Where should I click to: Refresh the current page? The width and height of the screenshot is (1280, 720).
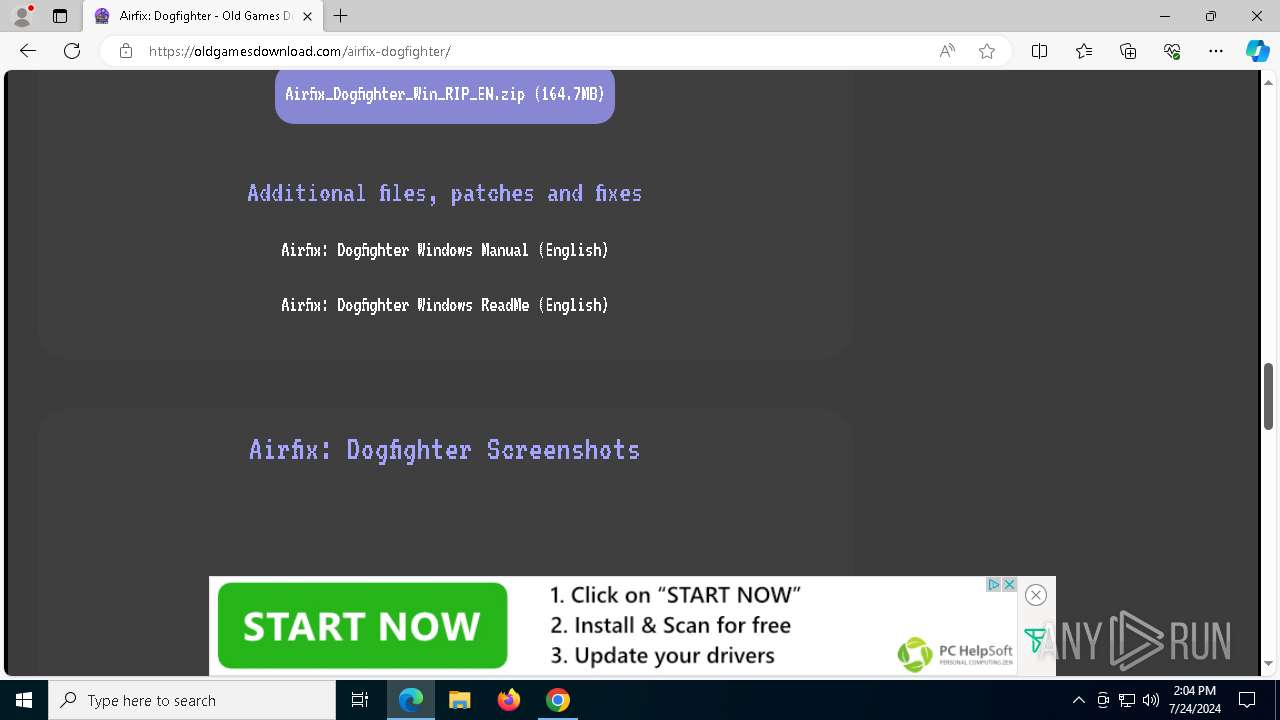[72, 51]
